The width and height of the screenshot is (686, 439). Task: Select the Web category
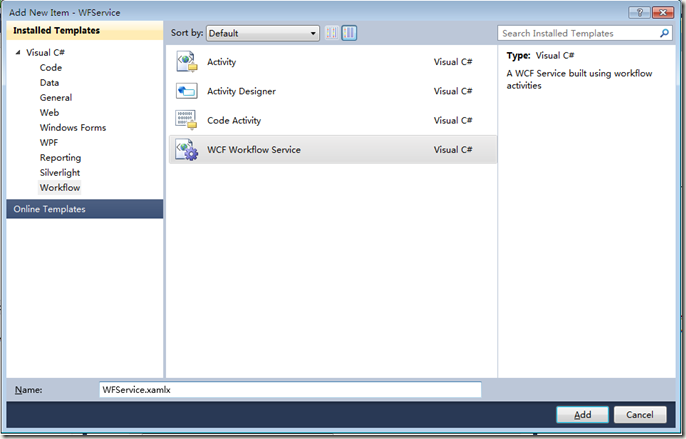pyautogui.click(x=49, y=112)
